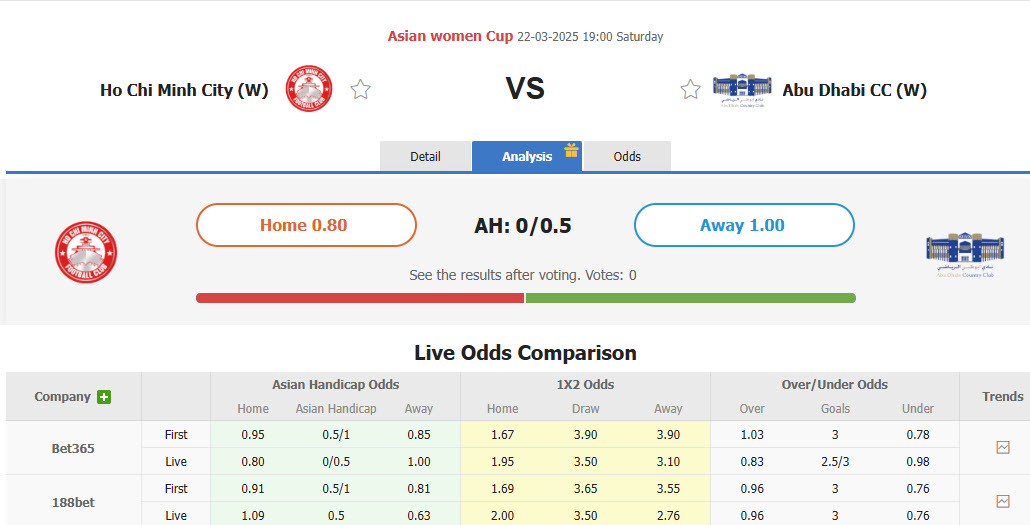Switch to the Detail tab
The height and width of the screenshot is (525, 1030).
point(425,156)
